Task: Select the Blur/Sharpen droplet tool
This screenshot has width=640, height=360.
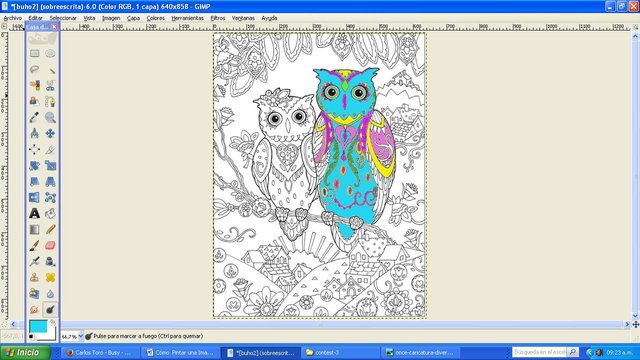Action: click(50, 293)
